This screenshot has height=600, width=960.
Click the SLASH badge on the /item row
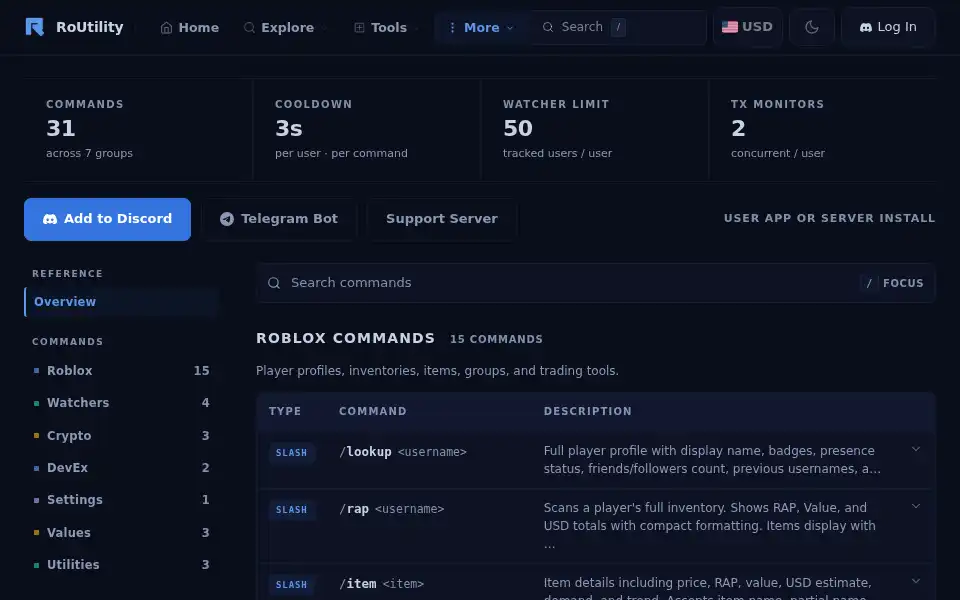coord(291,585)
